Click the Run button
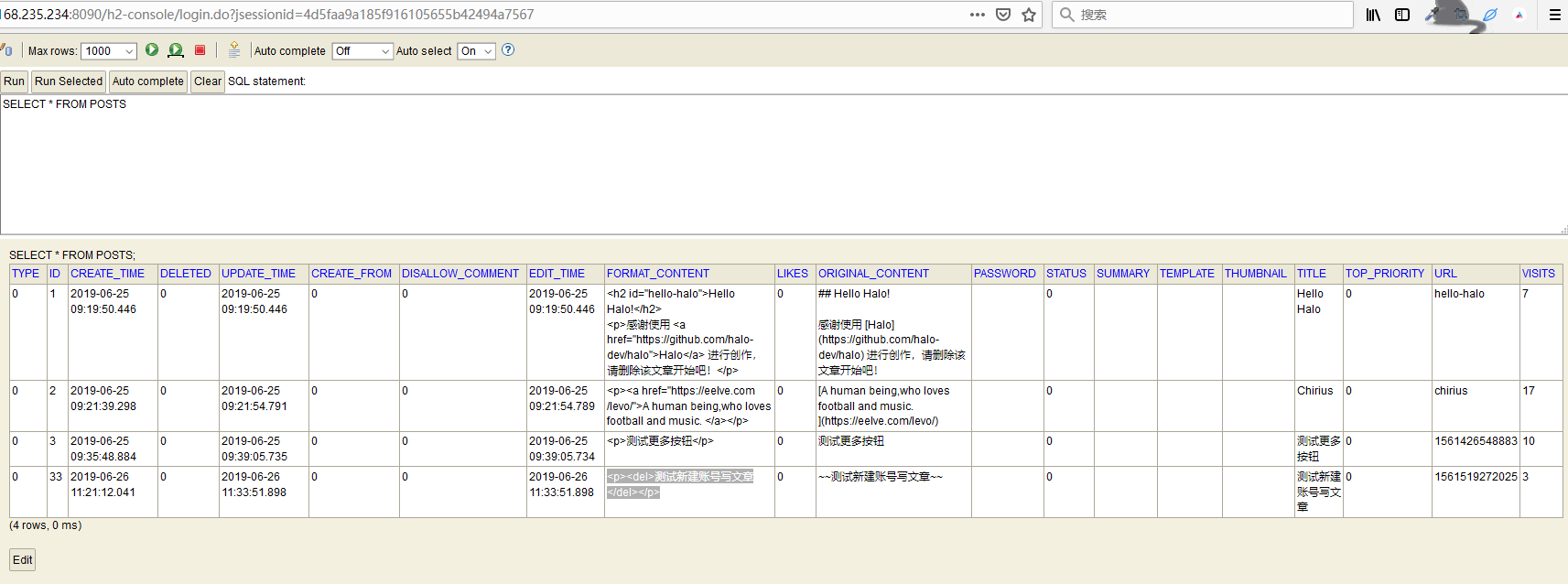Viewport: 1568px width, 584px height. tap(15, 81)
